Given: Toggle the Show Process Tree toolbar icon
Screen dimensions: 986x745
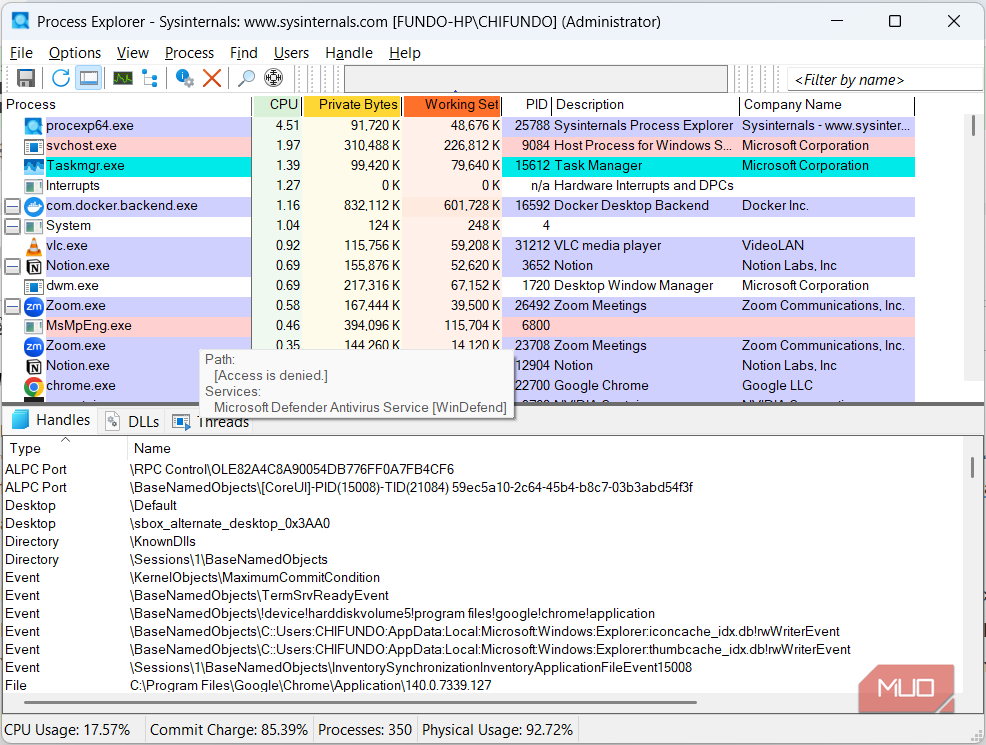Looking at the screenshot, I should point(150,78).
